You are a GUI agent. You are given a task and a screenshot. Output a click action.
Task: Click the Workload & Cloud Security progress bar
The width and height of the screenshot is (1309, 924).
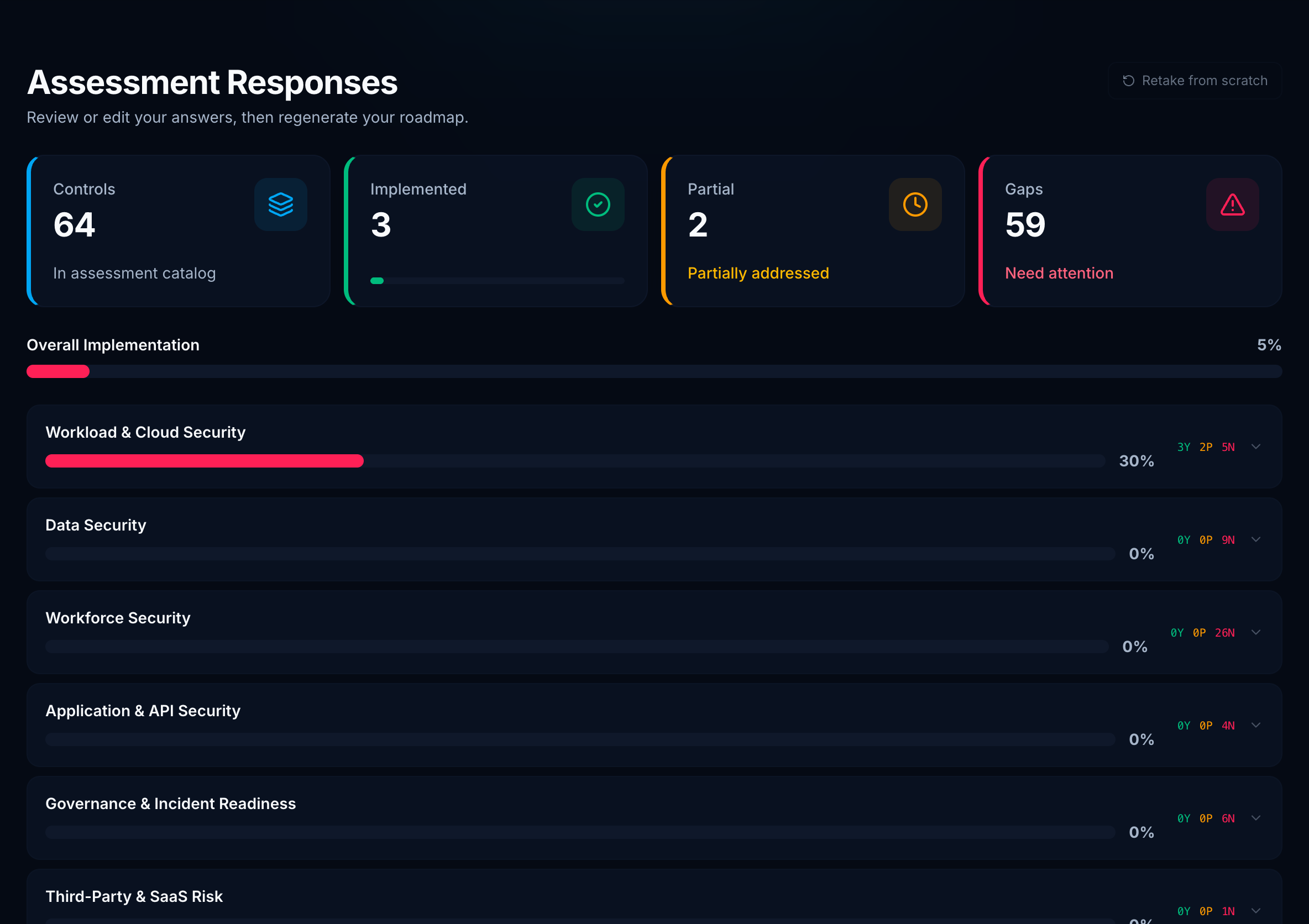click(575, 460)
